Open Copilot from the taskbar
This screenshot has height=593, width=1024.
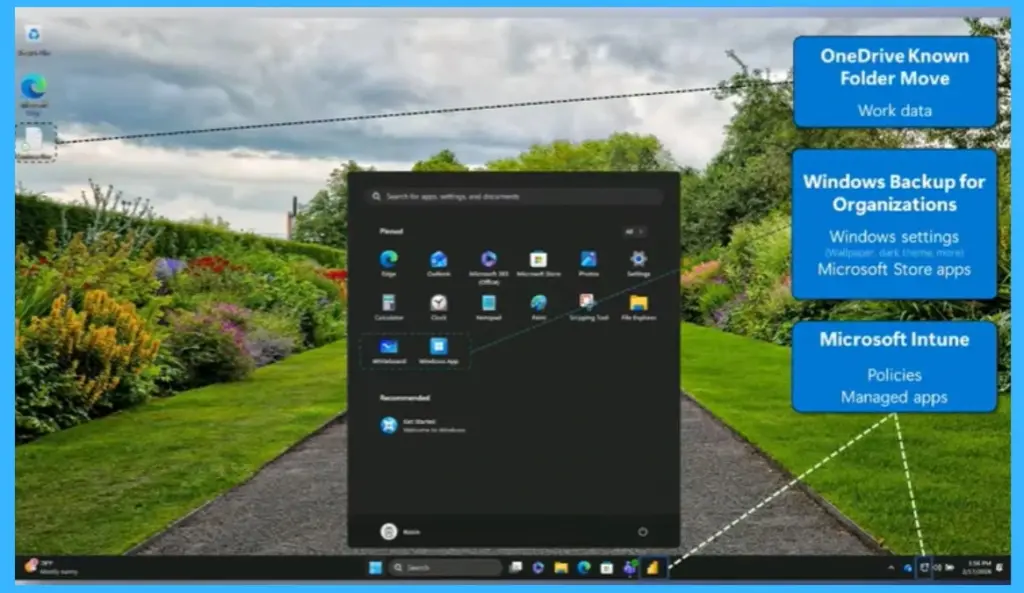pos(537,569)
